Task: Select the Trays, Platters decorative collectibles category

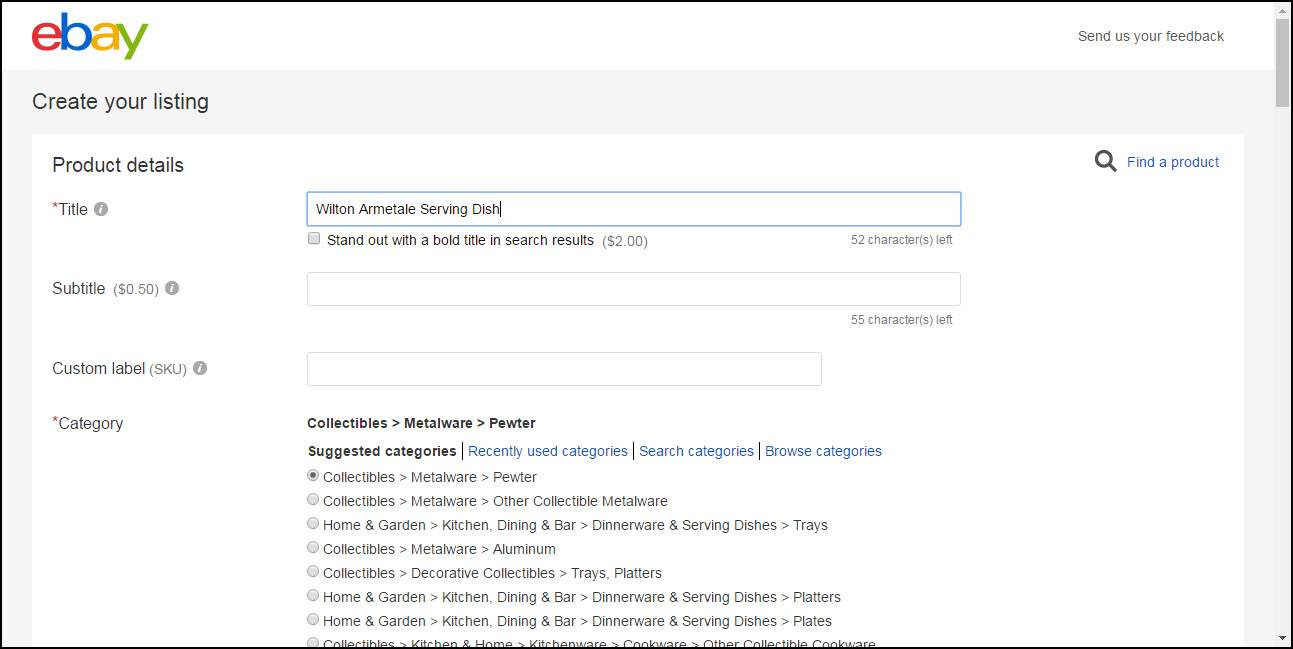Action: pyautogui.click(x=313, y=571)
